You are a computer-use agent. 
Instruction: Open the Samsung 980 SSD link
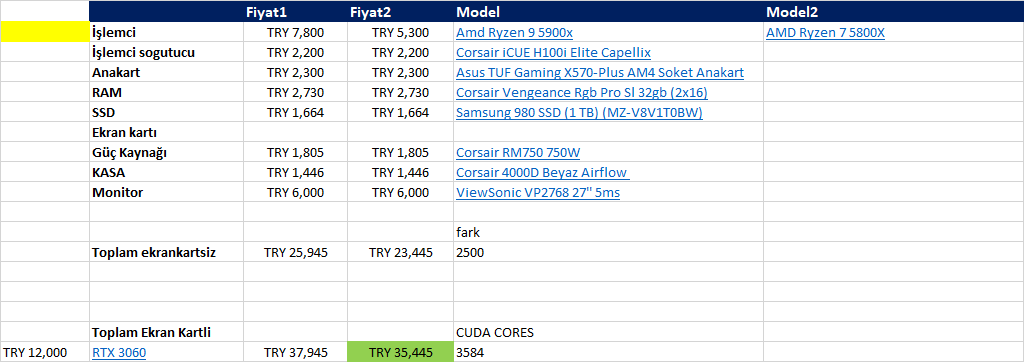pos(579,112)
